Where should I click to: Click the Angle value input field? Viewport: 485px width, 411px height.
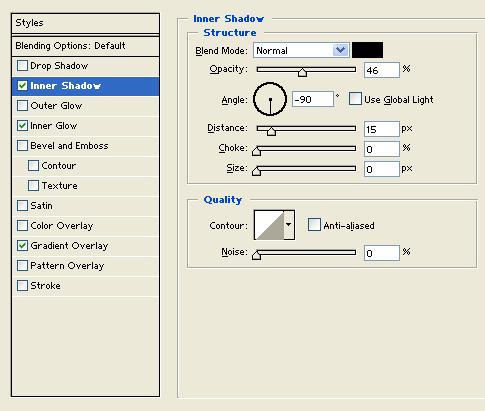pyautogui.click(x=313, y=99)
